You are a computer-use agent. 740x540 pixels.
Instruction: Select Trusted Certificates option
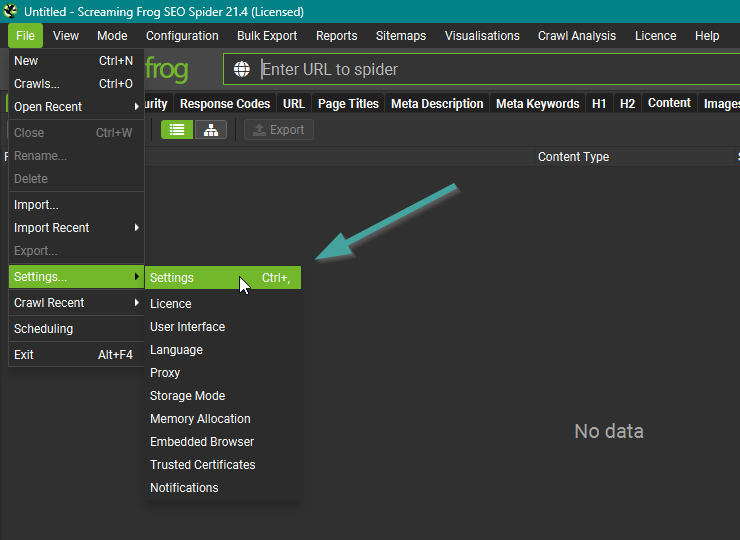(202, 465)
